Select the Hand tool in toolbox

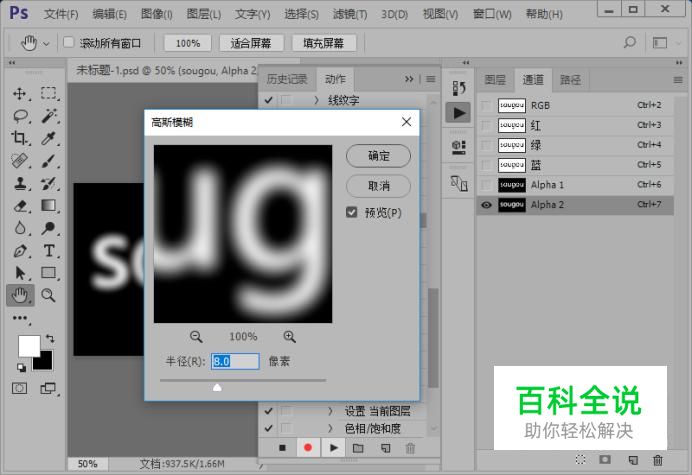[x=20, y=295]
